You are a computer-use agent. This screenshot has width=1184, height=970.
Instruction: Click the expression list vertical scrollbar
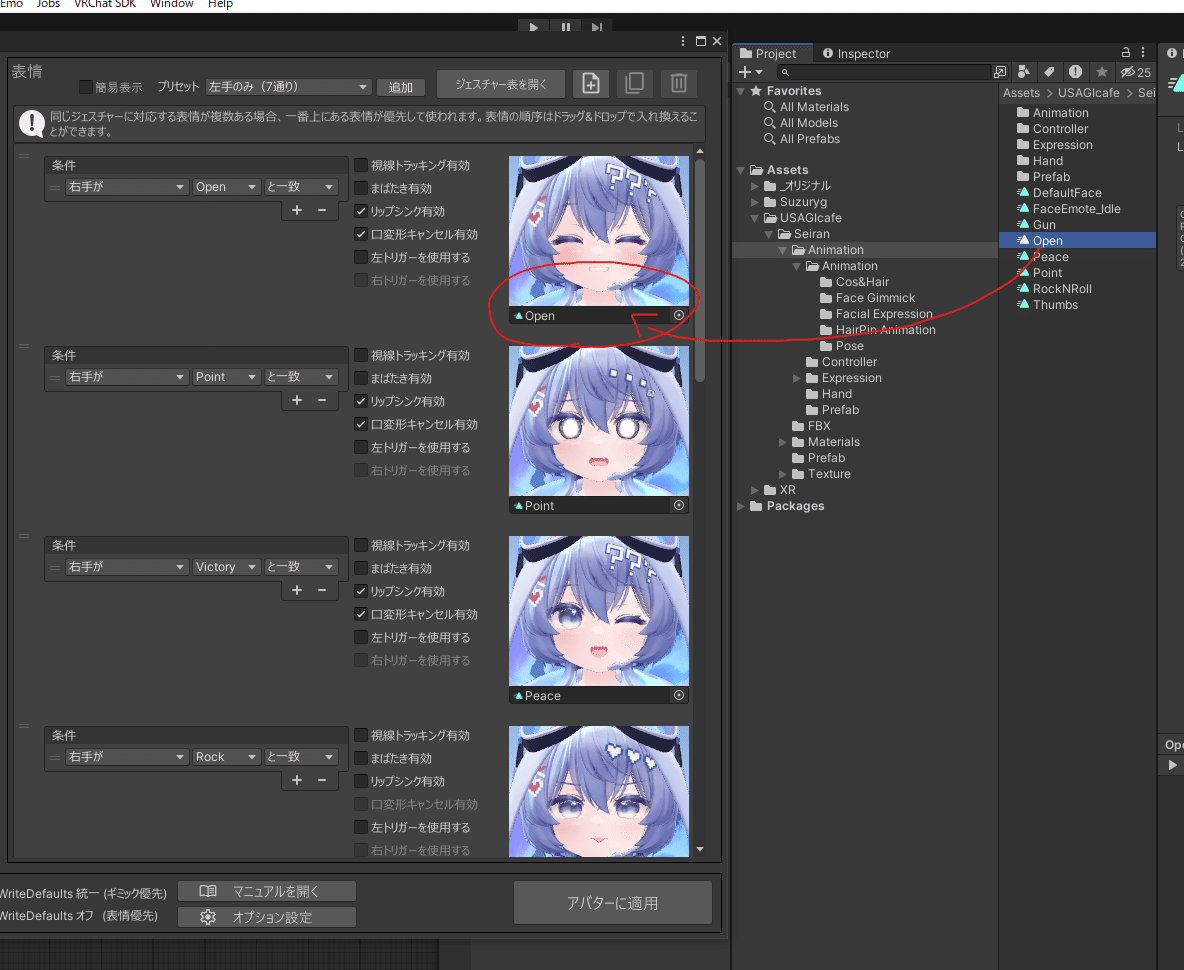click(700, 269)
